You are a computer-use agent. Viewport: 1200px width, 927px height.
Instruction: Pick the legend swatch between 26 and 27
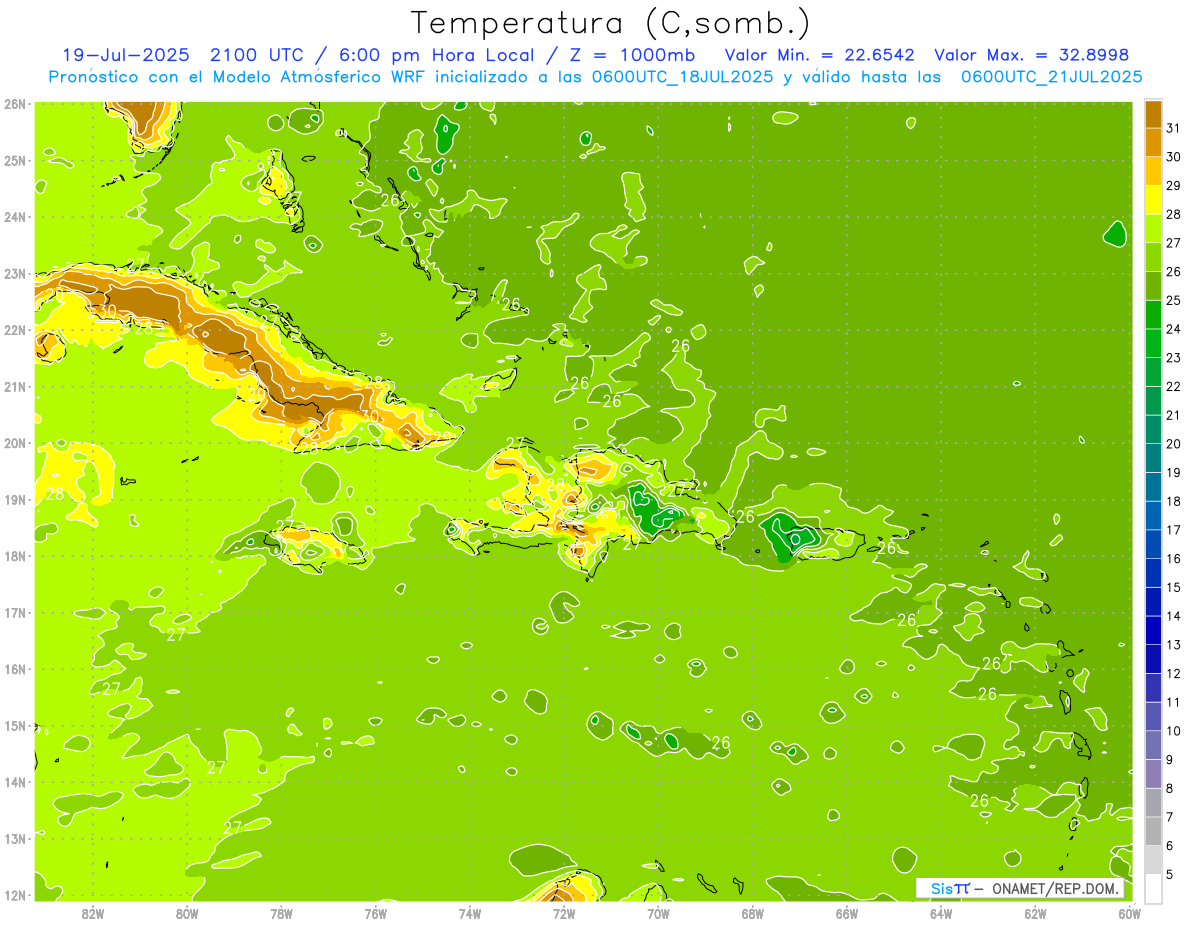(x=1153, y=257)
